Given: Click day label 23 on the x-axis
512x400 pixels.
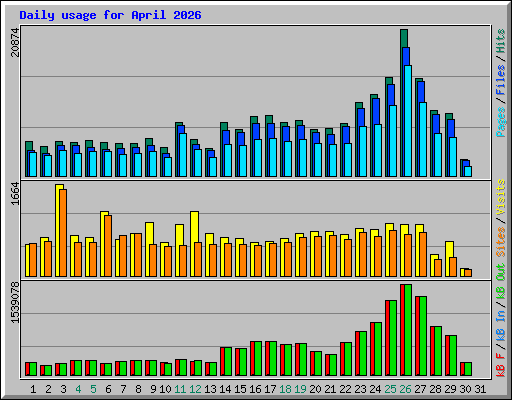Looking at the screenshot, I should (360, 389).
